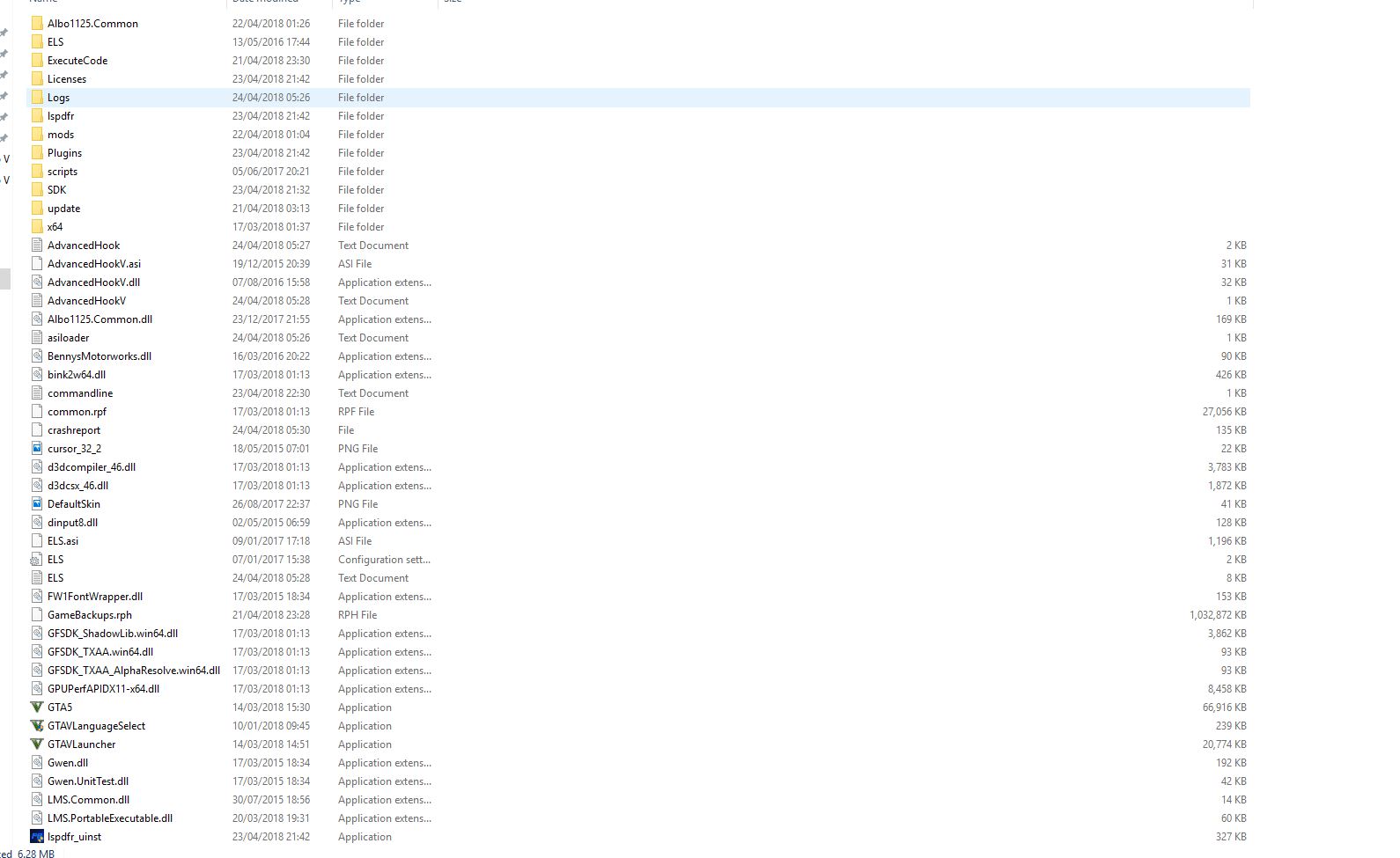Select the d3dcsx_46.dll file name
1400x858 pixels.
point(78,485)
